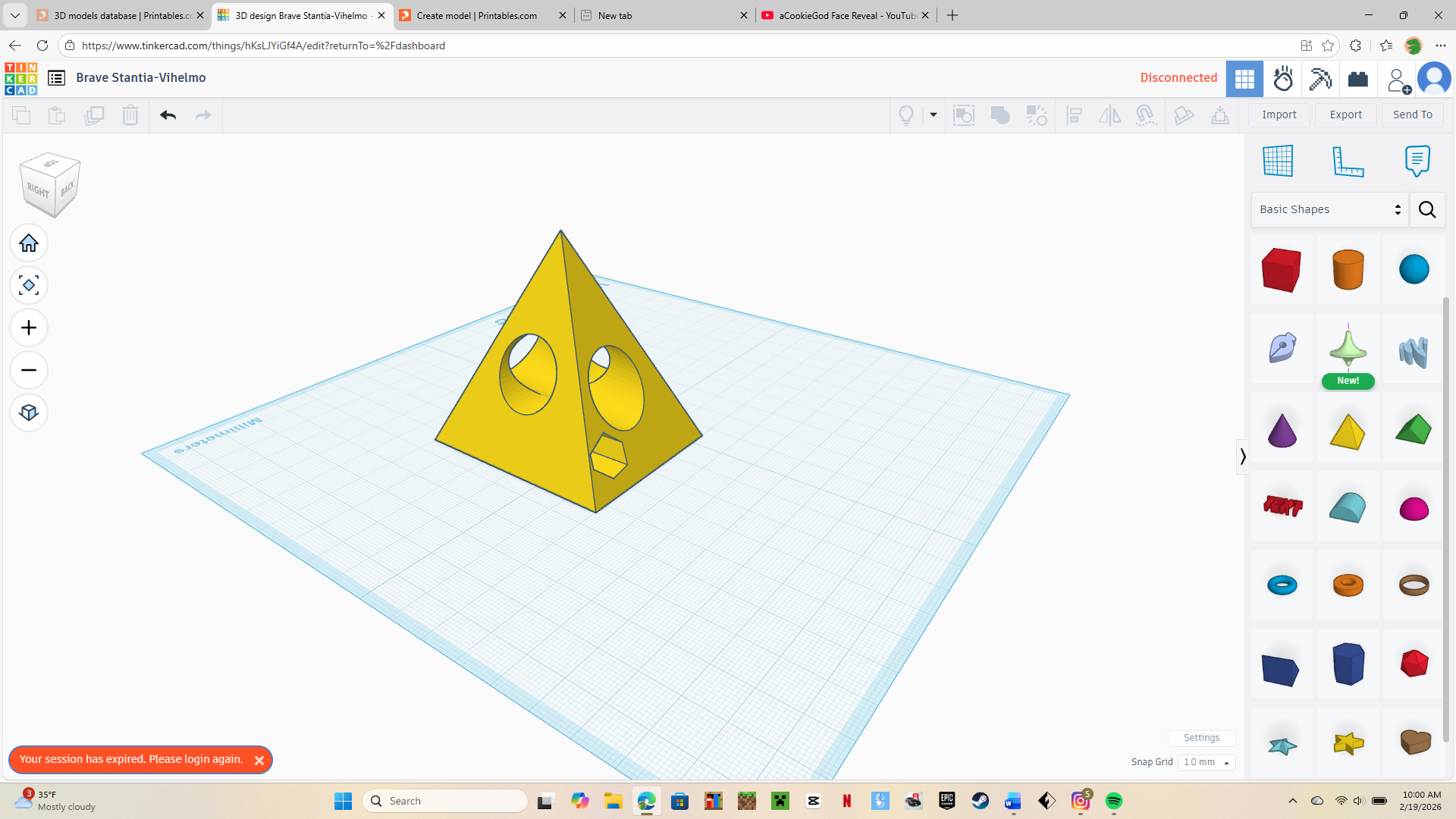Click the Duplicate and repeat icon
This screenshot has width=1456, height=819.
click(x=94, y=115)
